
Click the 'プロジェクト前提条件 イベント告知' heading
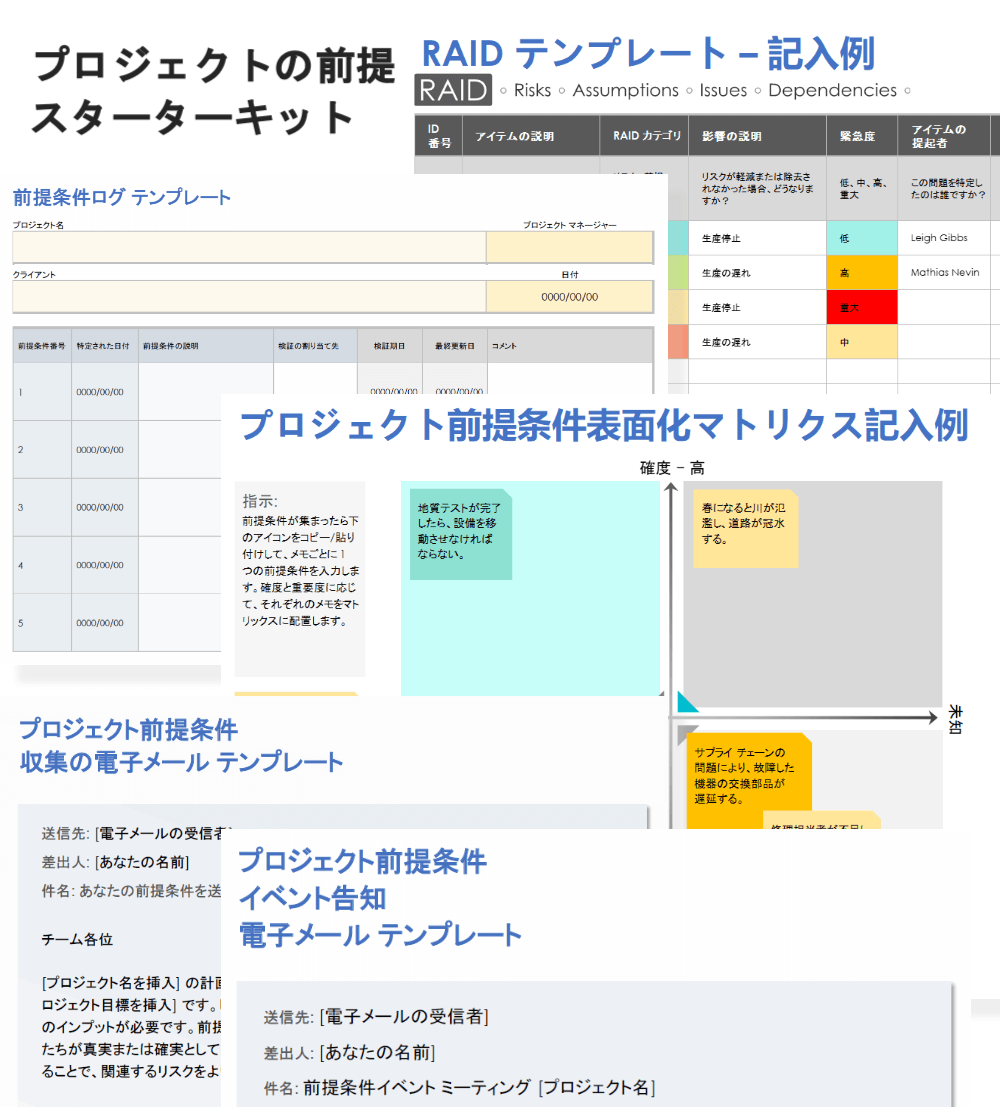363,880
